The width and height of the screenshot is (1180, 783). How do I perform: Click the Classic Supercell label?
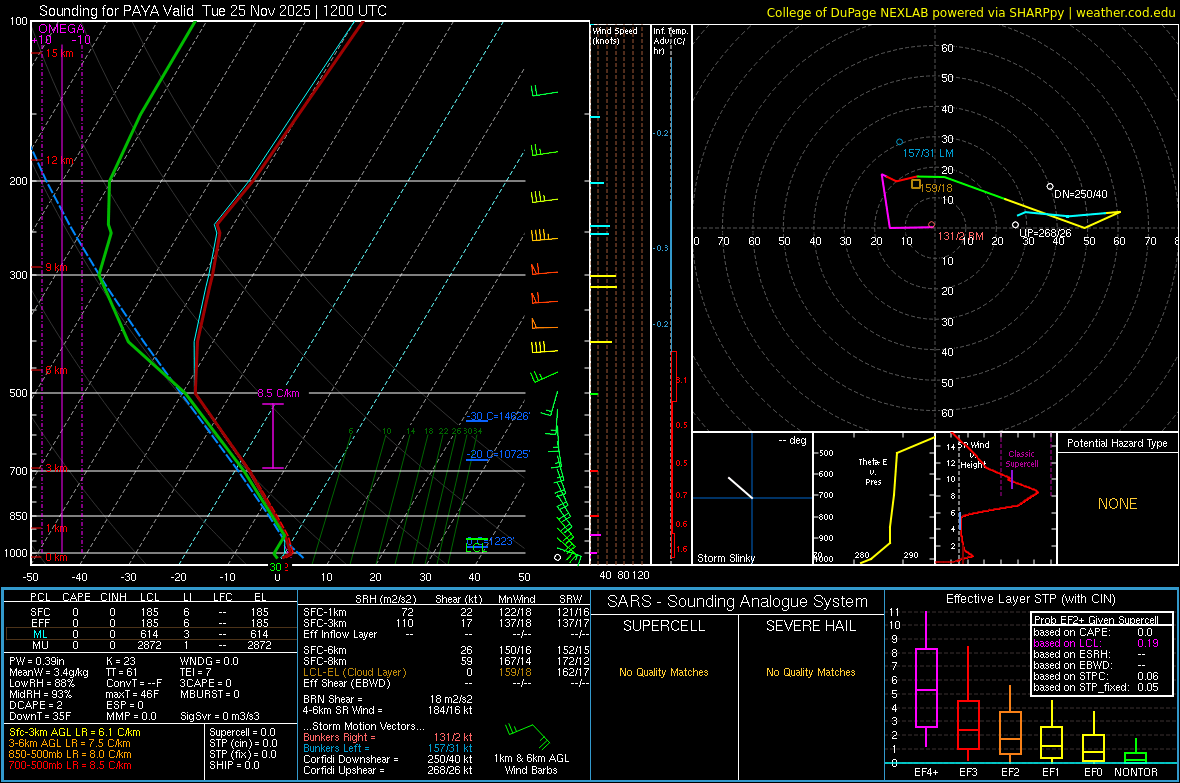pos(1021,459)
